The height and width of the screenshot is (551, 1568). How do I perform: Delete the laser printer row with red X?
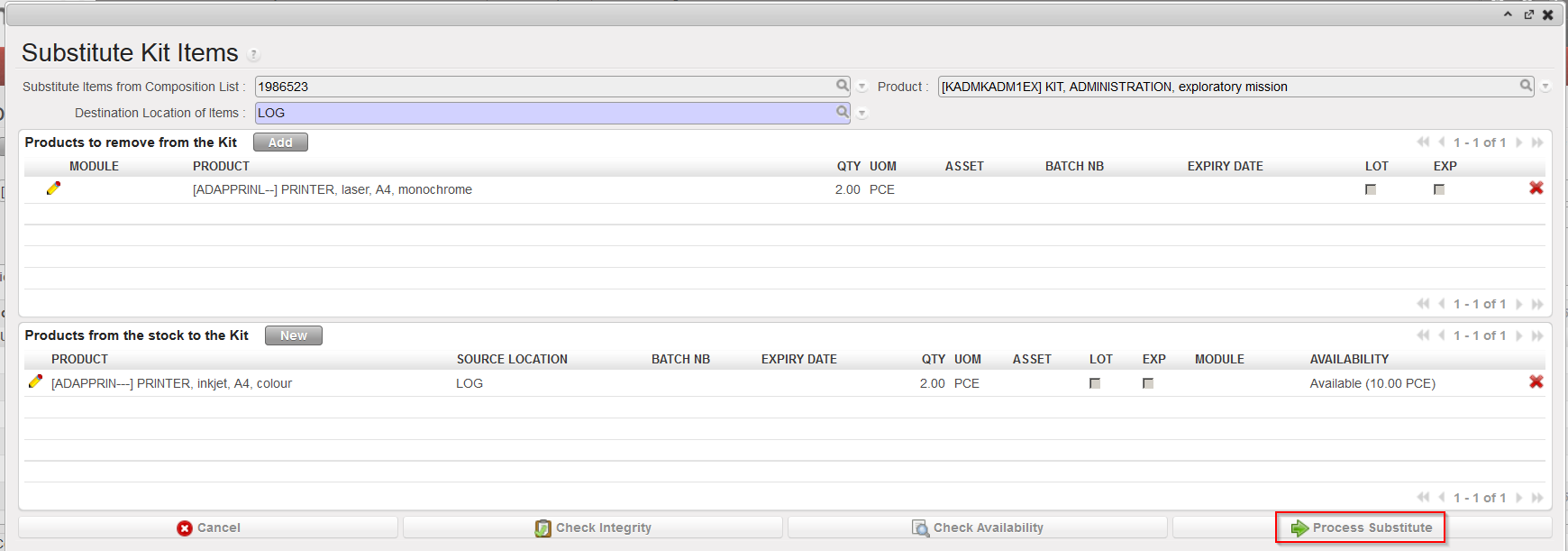(1536, 188)
